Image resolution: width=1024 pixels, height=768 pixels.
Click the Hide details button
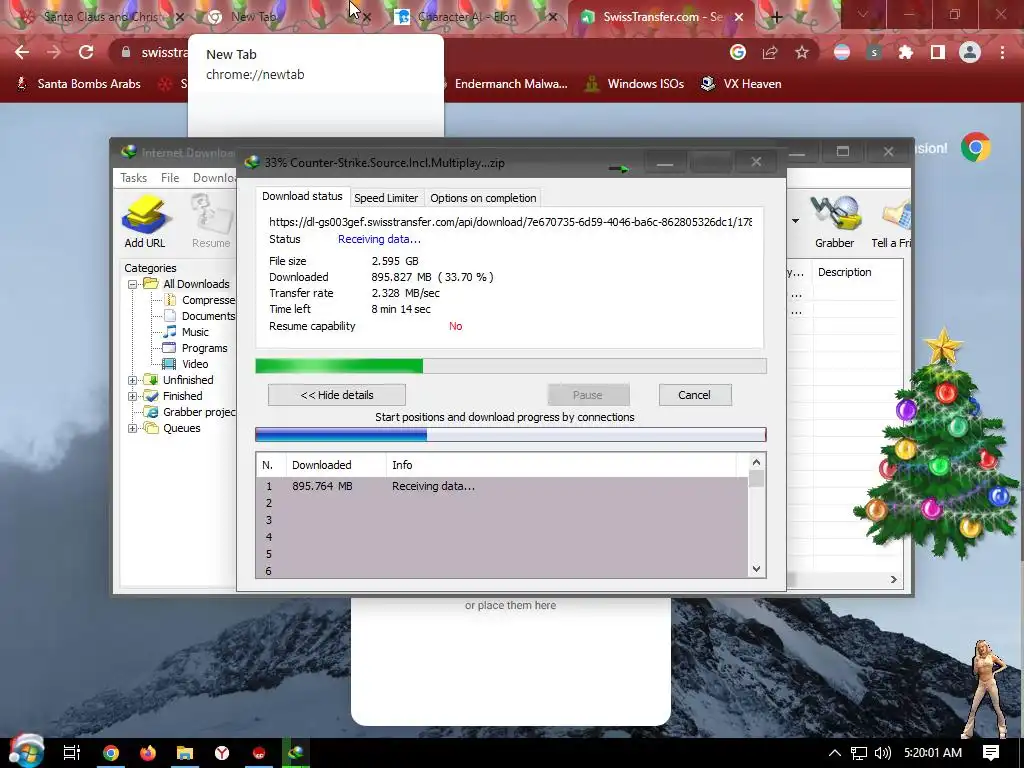click(x=336, y=395)
